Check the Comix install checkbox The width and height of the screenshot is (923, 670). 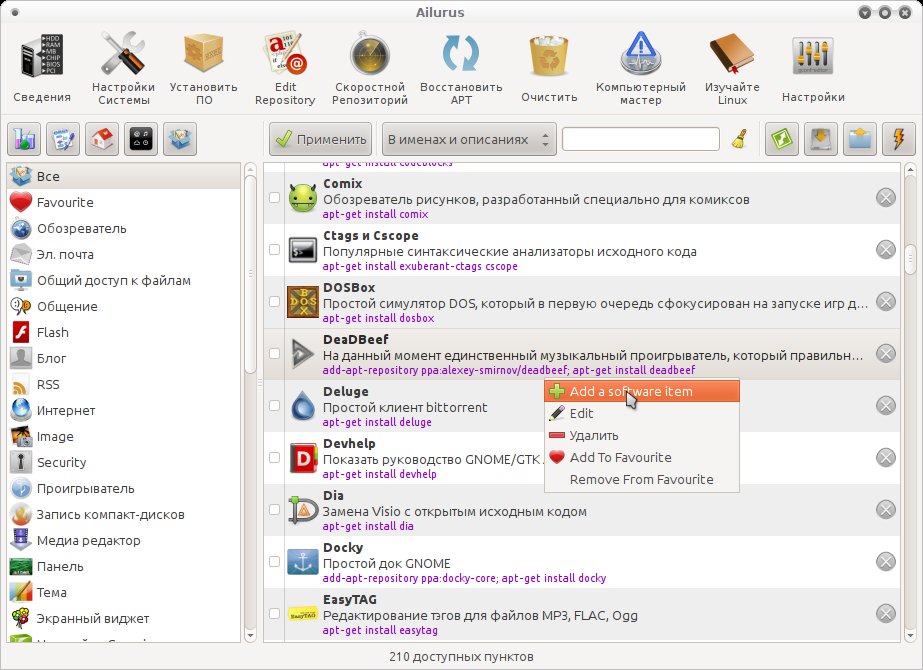pos(274,197)
